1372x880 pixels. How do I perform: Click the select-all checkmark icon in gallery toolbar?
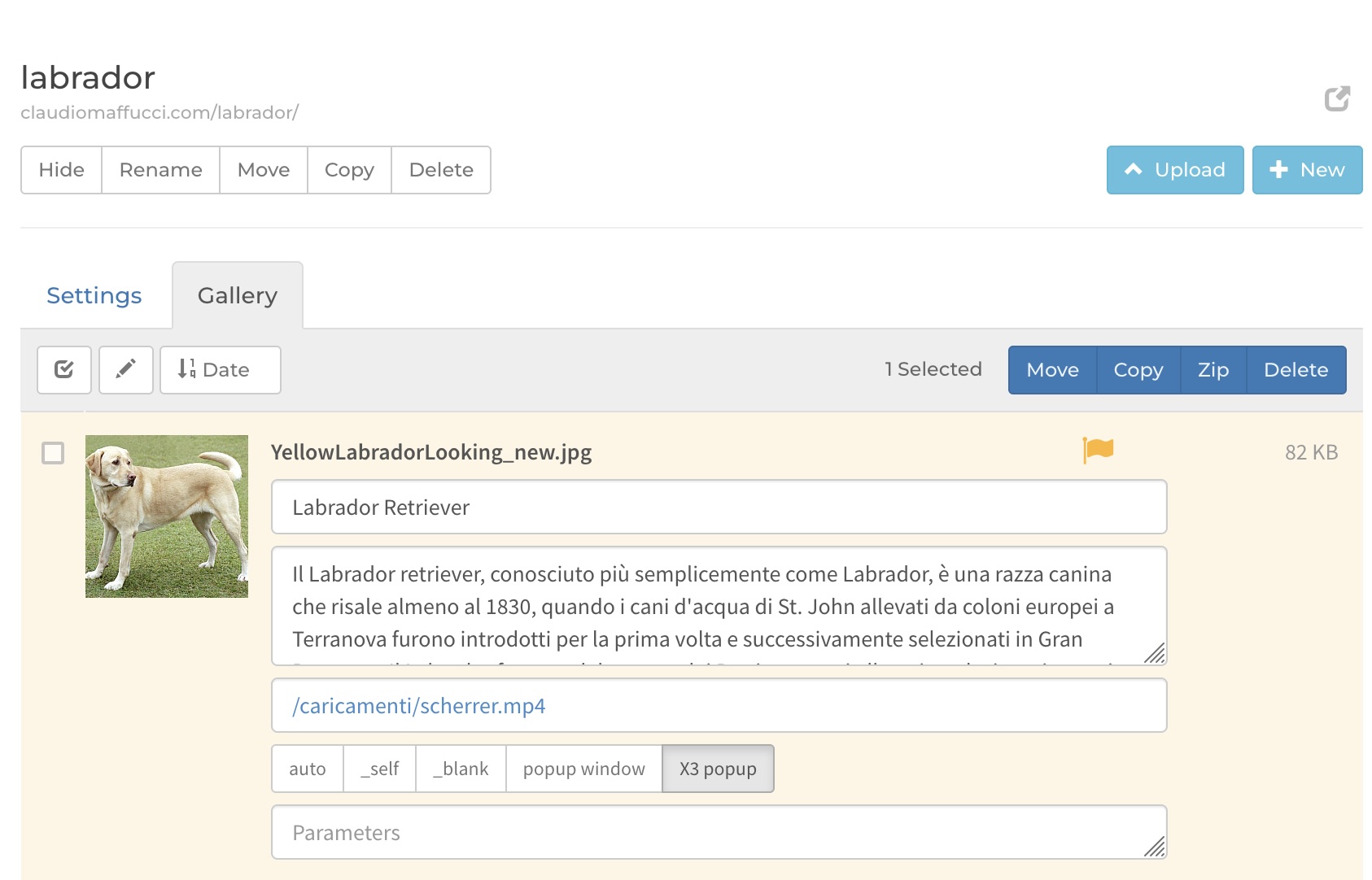64,370
